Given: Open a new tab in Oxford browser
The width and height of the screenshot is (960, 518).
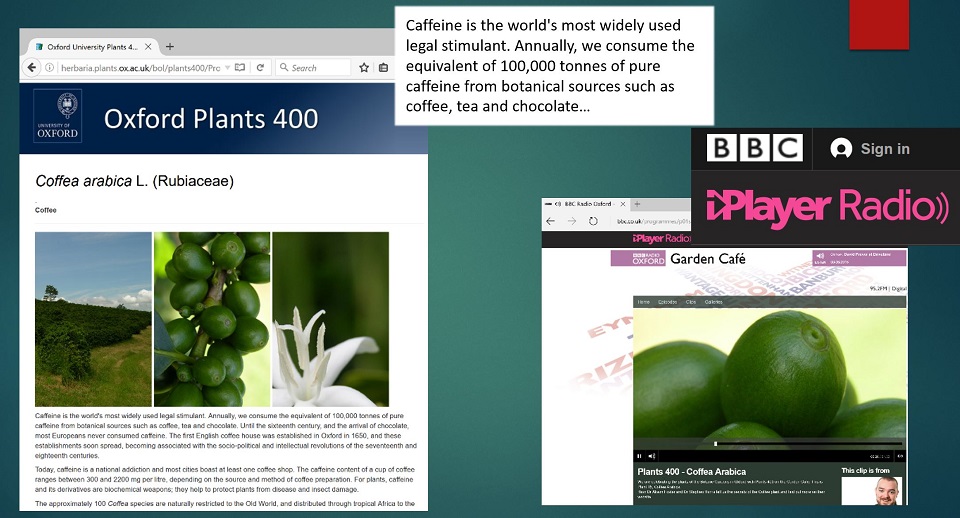Looking at the screenshot, I should pos(170,47).
